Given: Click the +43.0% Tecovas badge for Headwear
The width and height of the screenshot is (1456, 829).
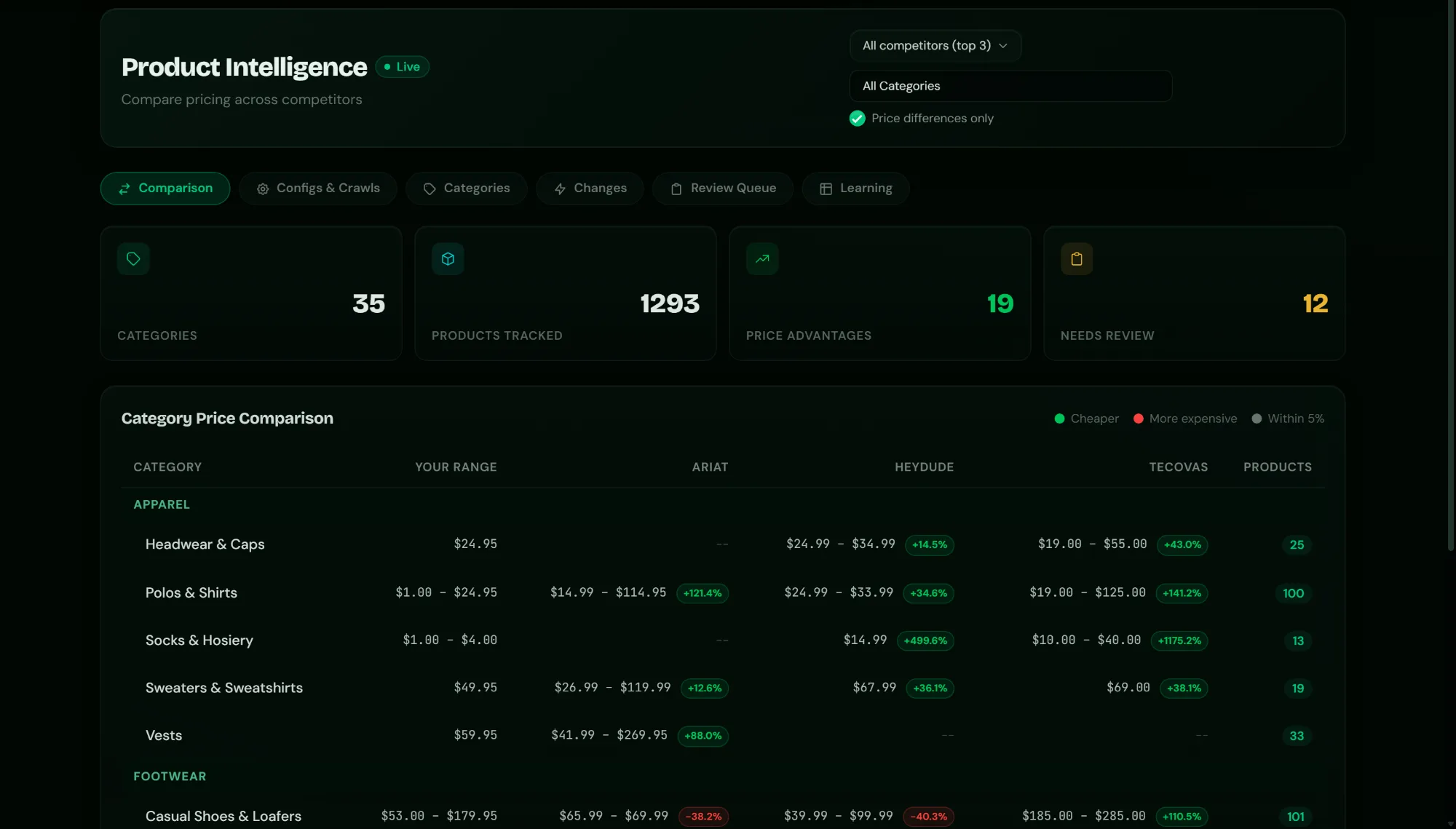Looking at the screenshot, I should [x=1182, y=545].
